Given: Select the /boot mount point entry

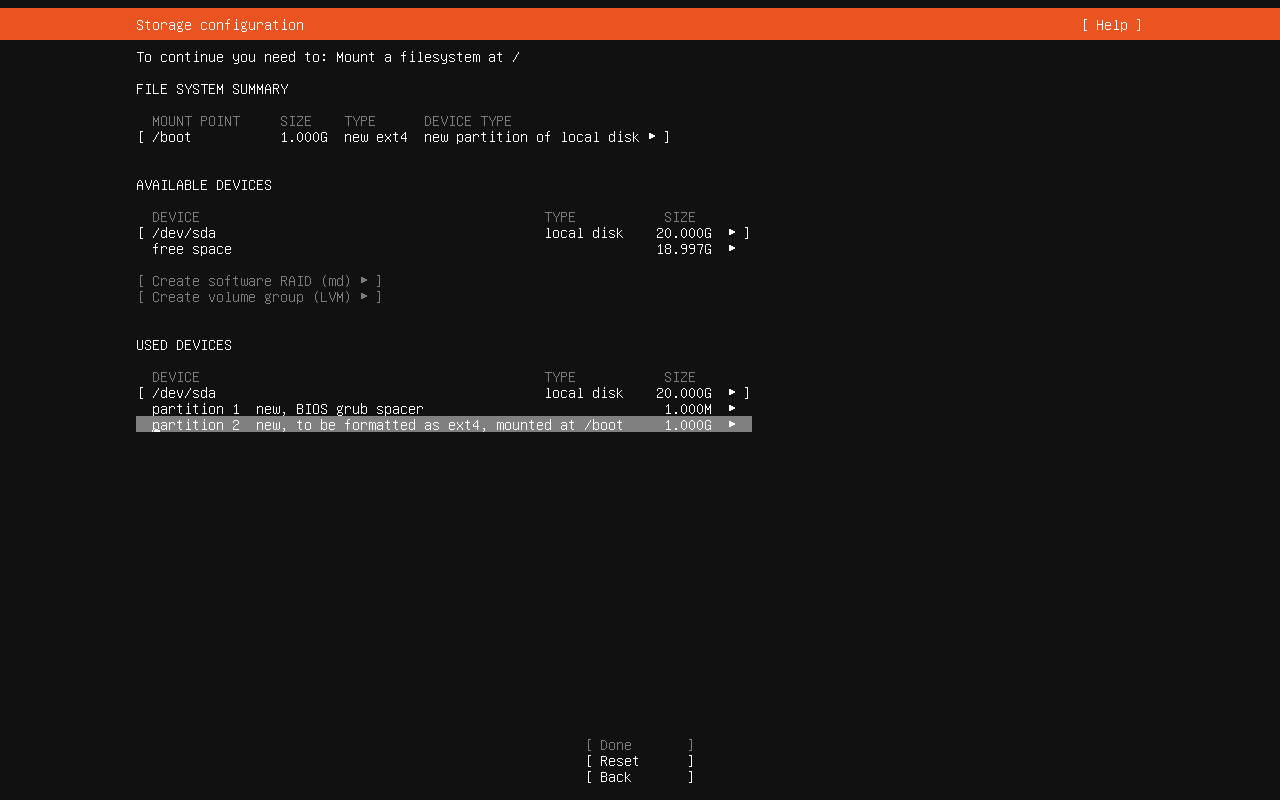Looking at the screenshot, I should coord(172,137).
